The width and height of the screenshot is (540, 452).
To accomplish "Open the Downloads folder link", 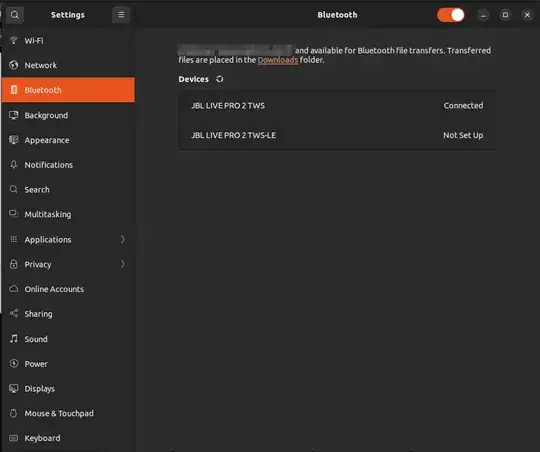I will tap(278, 60).
